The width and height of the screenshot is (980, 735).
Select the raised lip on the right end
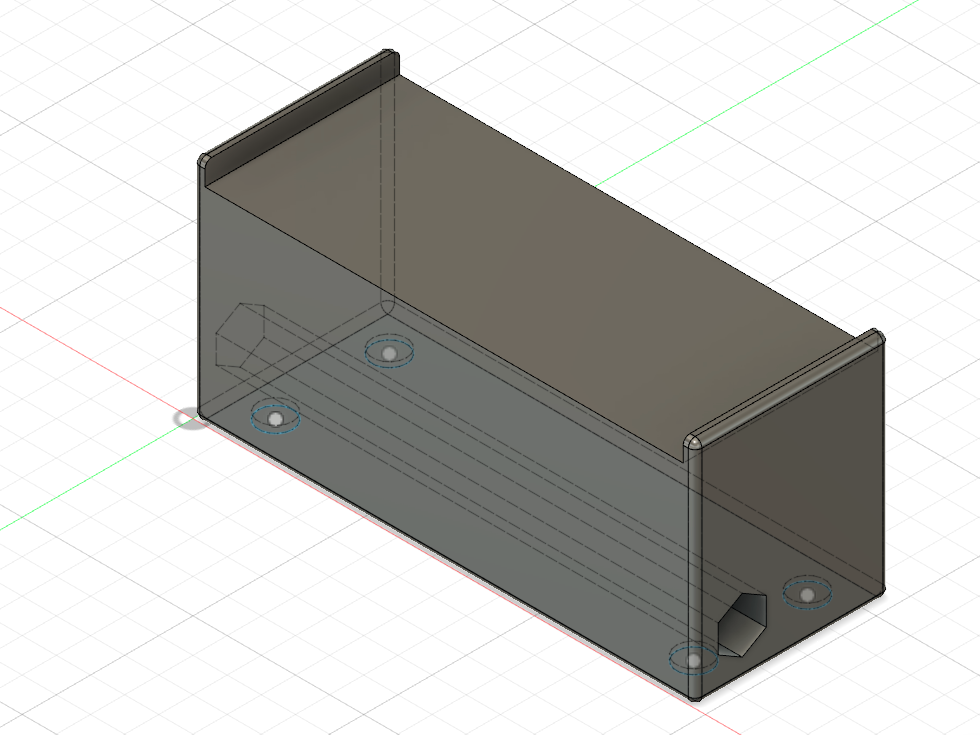point(784,387)
